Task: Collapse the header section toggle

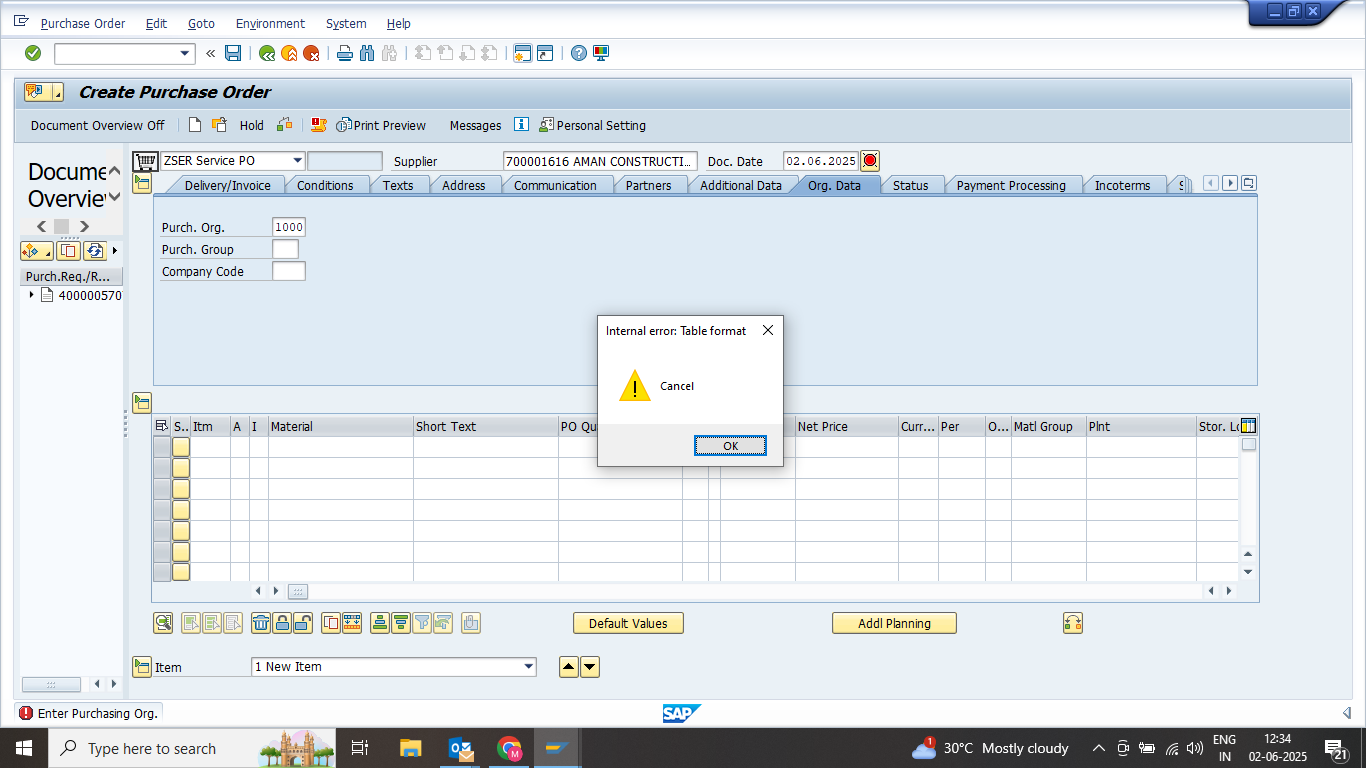Action: [x=142, y=183]
